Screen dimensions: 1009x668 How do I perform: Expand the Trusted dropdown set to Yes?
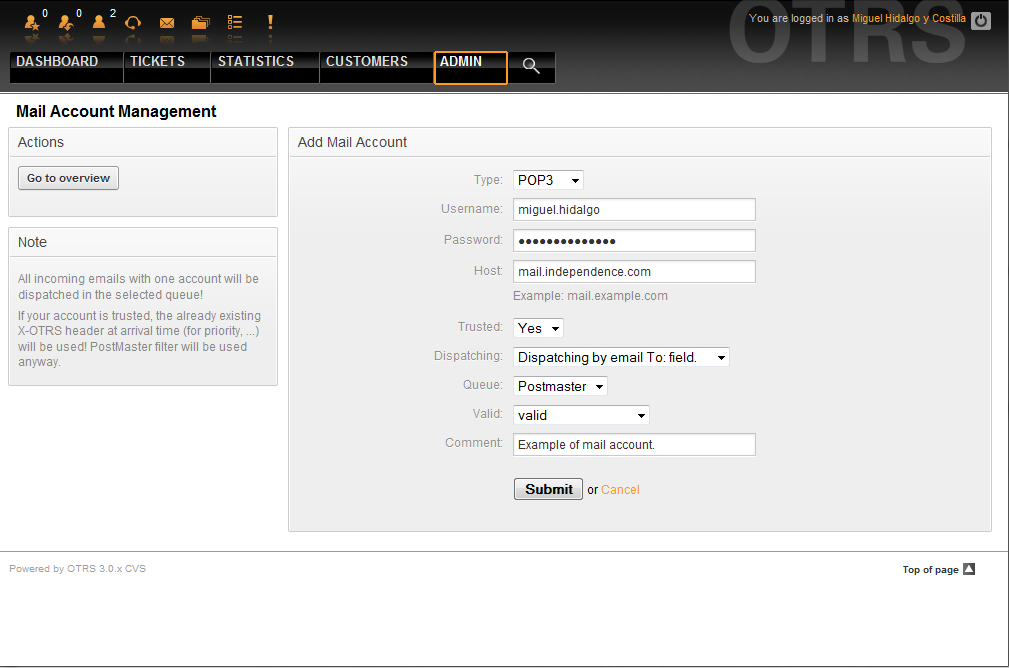[539, 328]
